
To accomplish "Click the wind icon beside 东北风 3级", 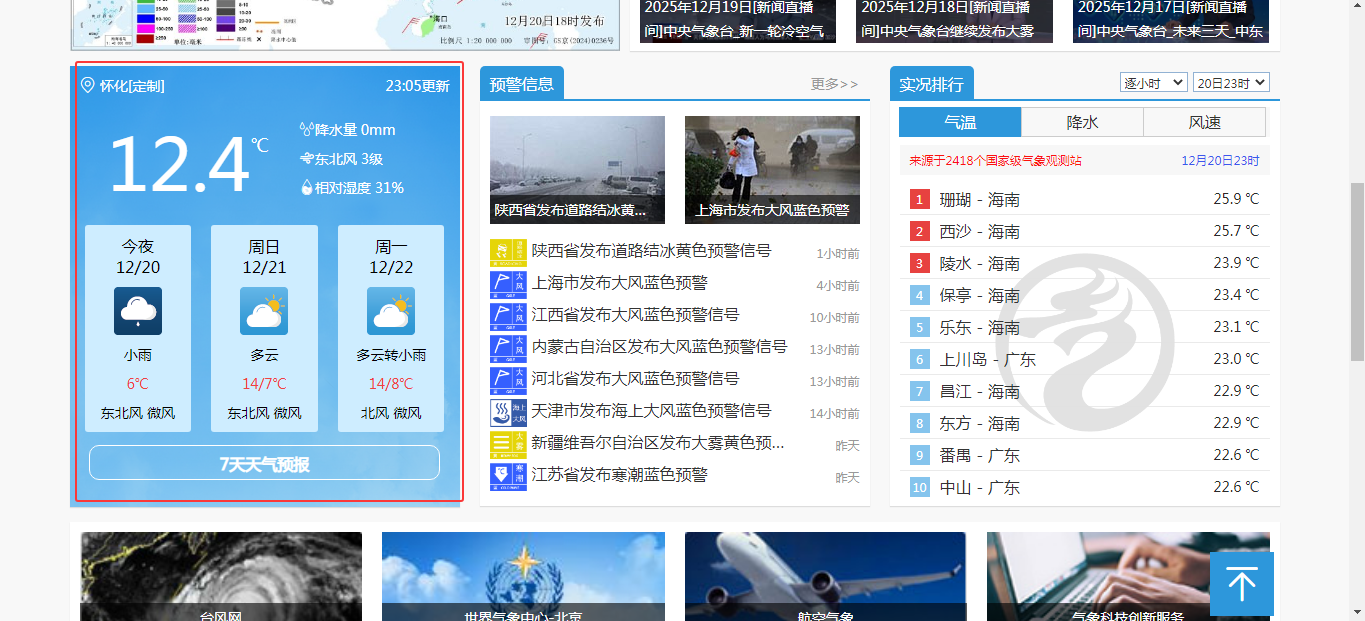I will (306, 158).
